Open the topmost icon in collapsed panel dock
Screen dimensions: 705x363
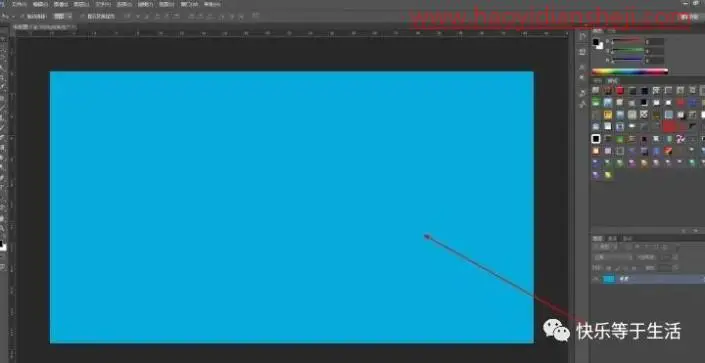coord(583,37)
